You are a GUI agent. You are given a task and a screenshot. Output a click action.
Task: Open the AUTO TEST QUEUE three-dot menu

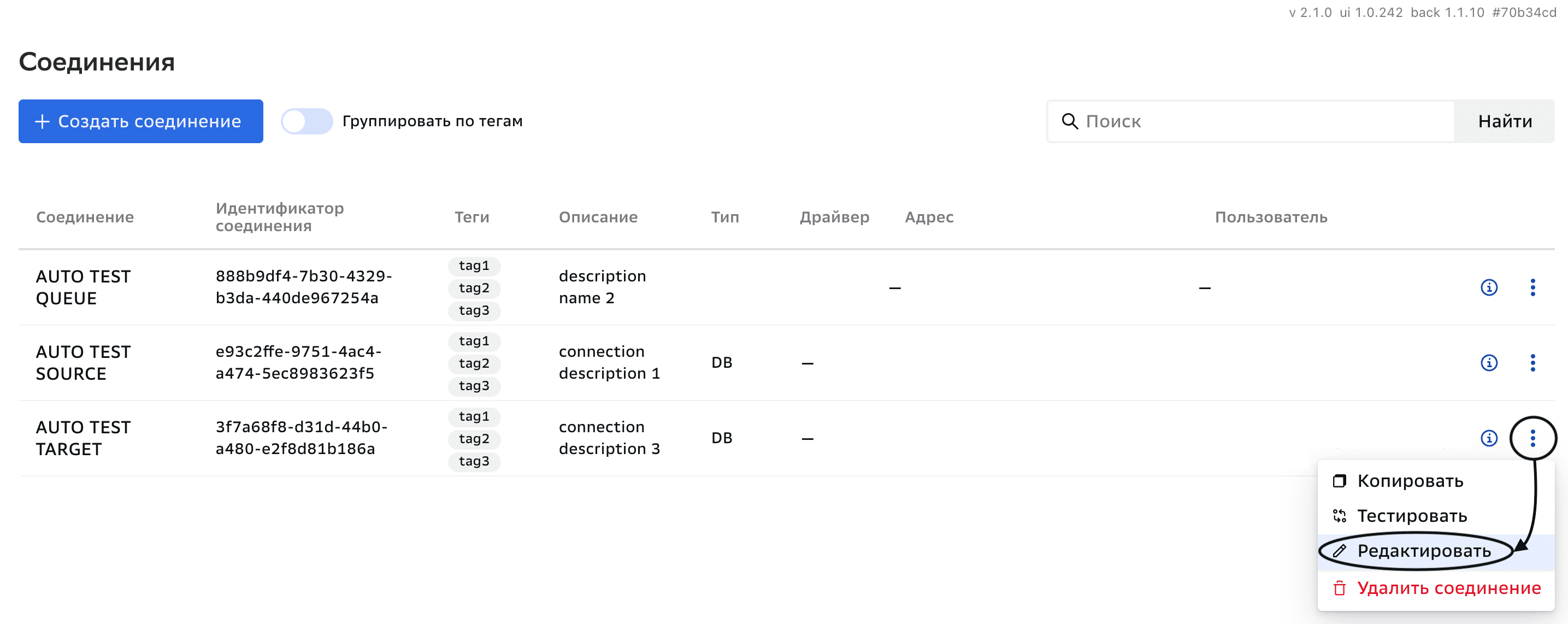tap(1532, 287)
